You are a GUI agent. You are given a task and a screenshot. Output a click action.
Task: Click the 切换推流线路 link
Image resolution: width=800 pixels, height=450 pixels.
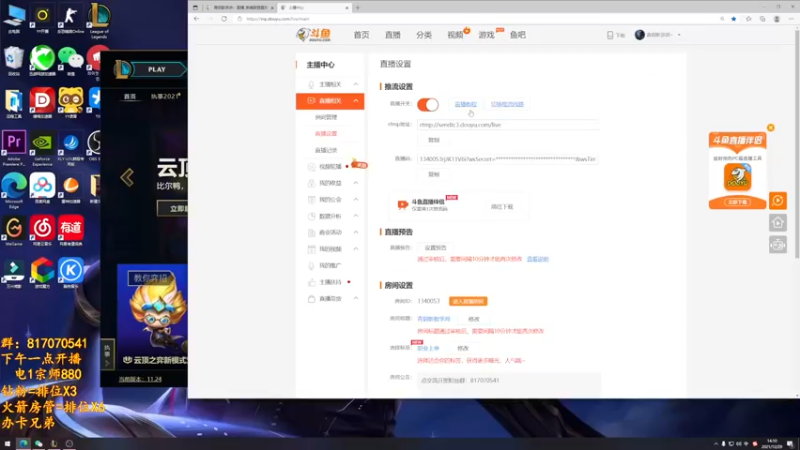[x=507, y=104]
